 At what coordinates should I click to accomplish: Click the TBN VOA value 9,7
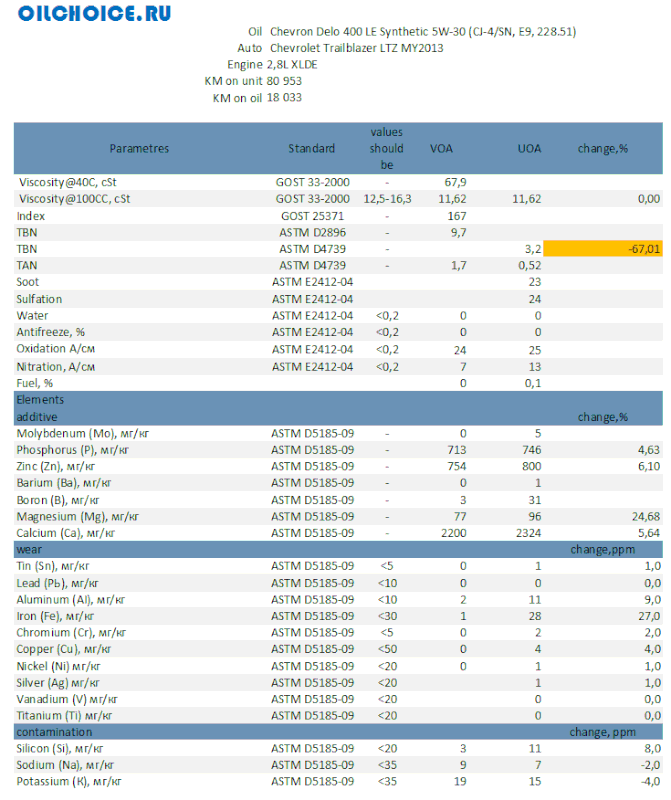(458, 233)
